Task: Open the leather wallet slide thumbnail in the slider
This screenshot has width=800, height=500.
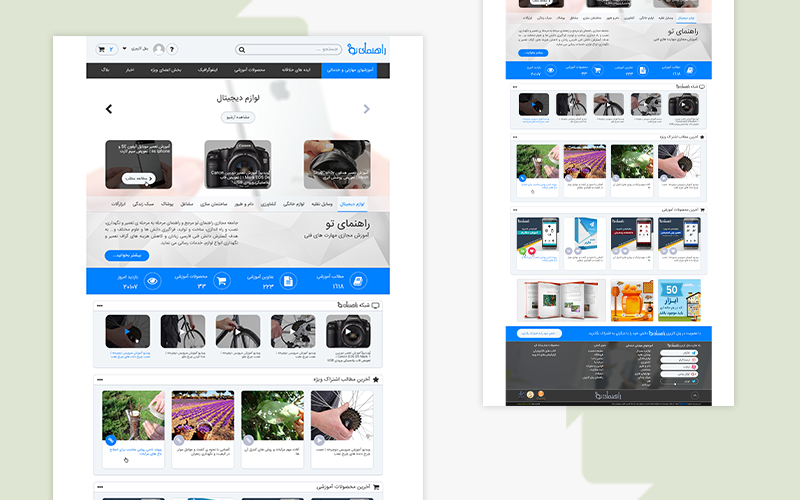Action: [337, 164]
